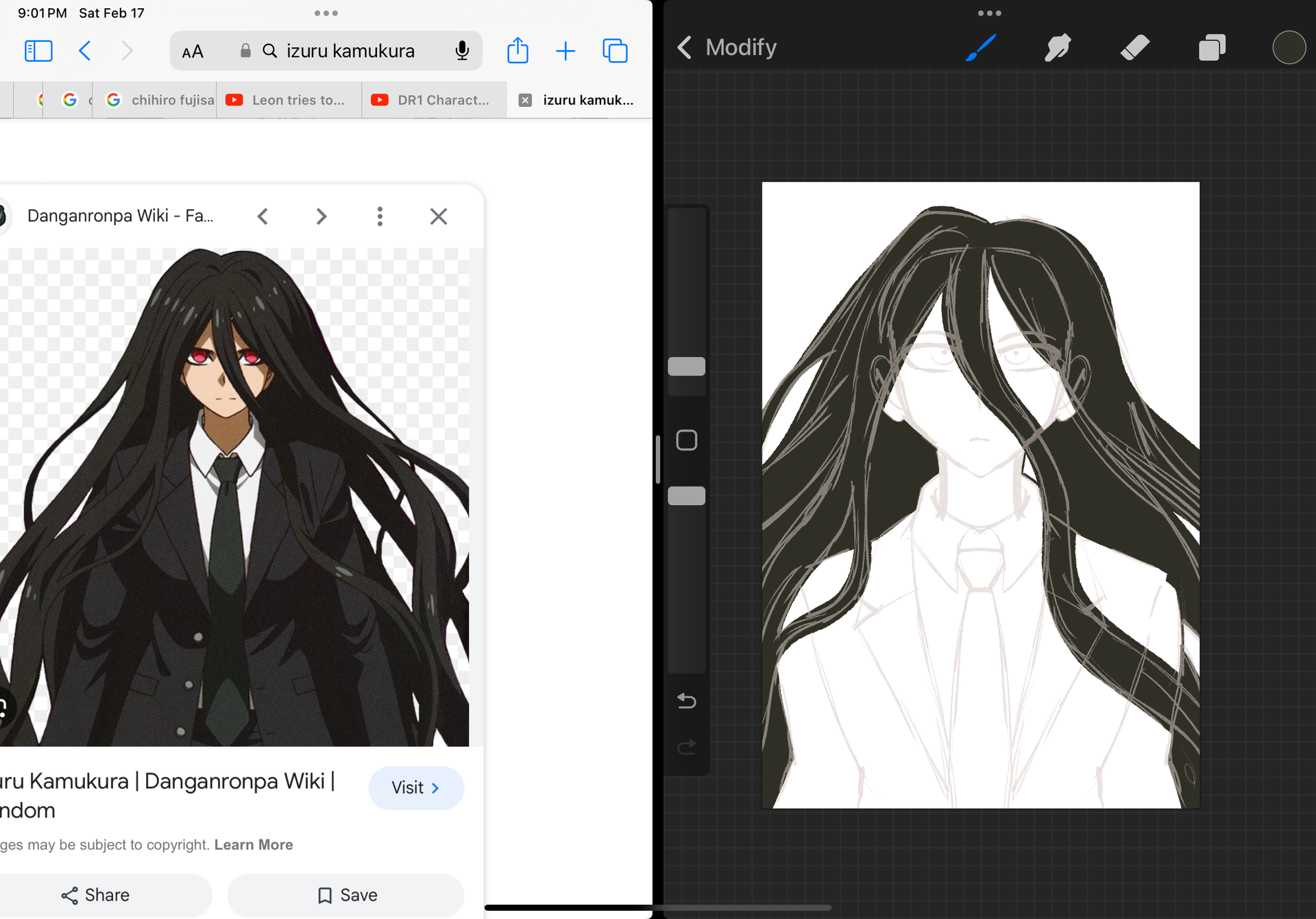The width and height of the screenshot is (1316, 919).
Task: Show previous image in preview panel
Action: tap(263, 217)
